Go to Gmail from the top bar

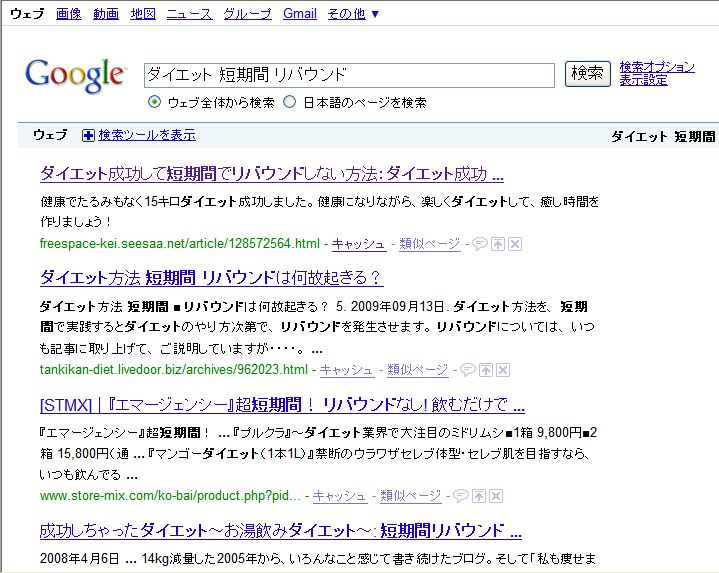[300, 14]
